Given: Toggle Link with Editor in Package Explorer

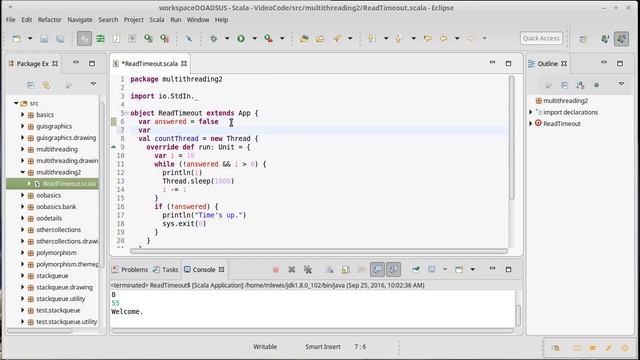Looking at the screenshot, I should click(x=46, y=85).
